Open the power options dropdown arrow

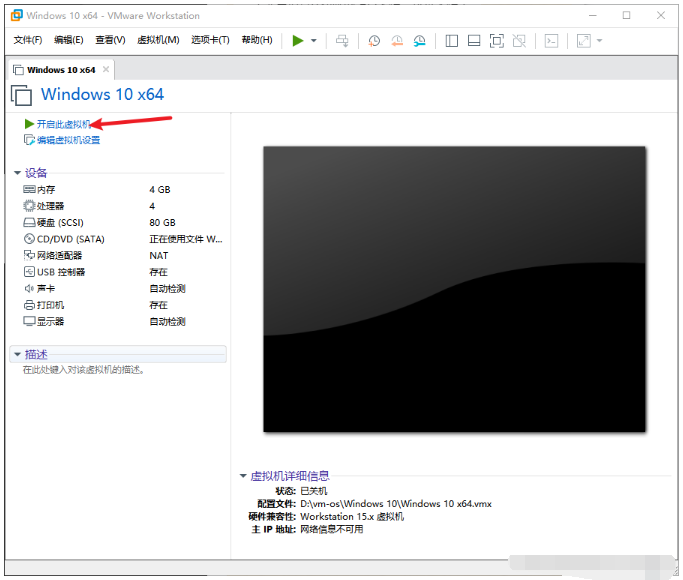[314, 41]
